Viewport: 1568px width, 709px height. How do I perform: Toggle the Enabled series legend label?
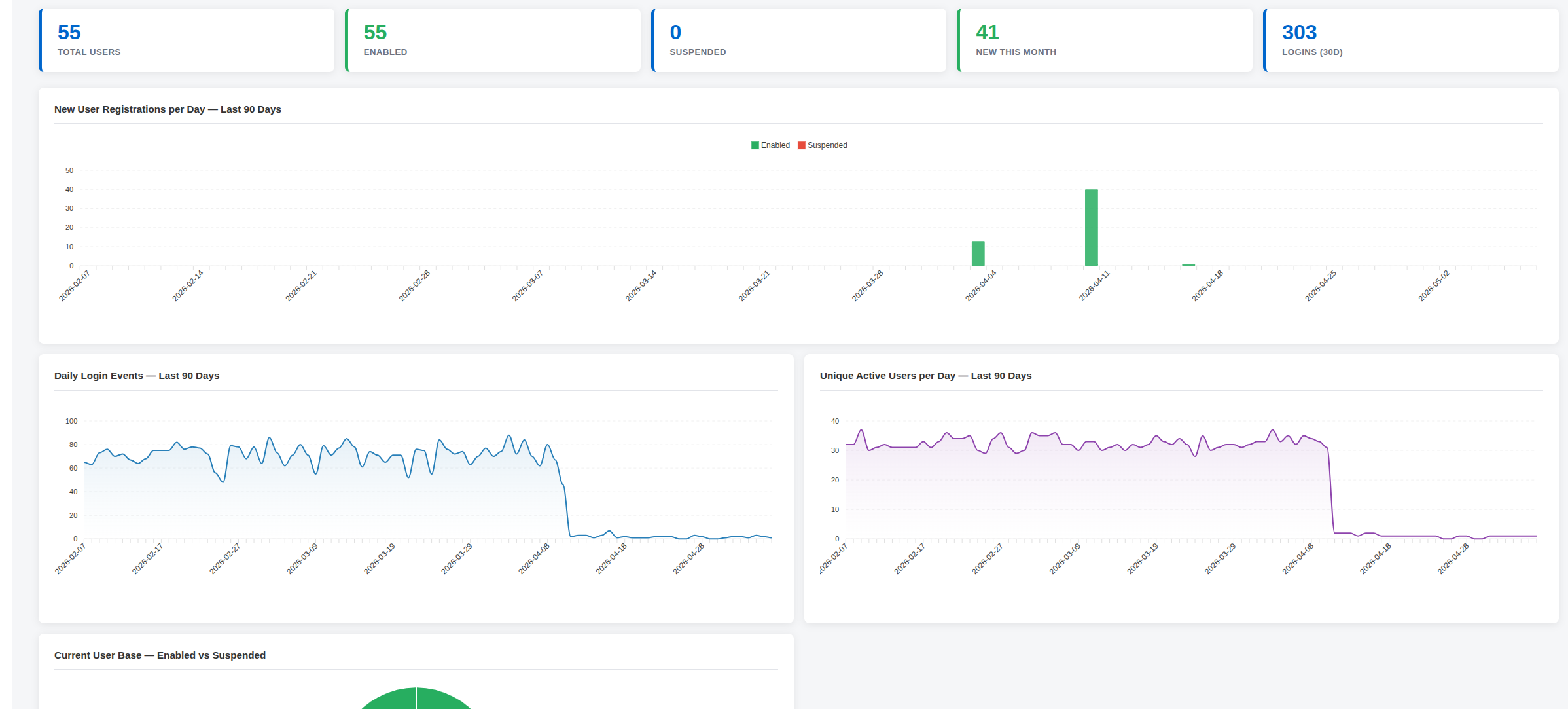(x=775, y=145)
